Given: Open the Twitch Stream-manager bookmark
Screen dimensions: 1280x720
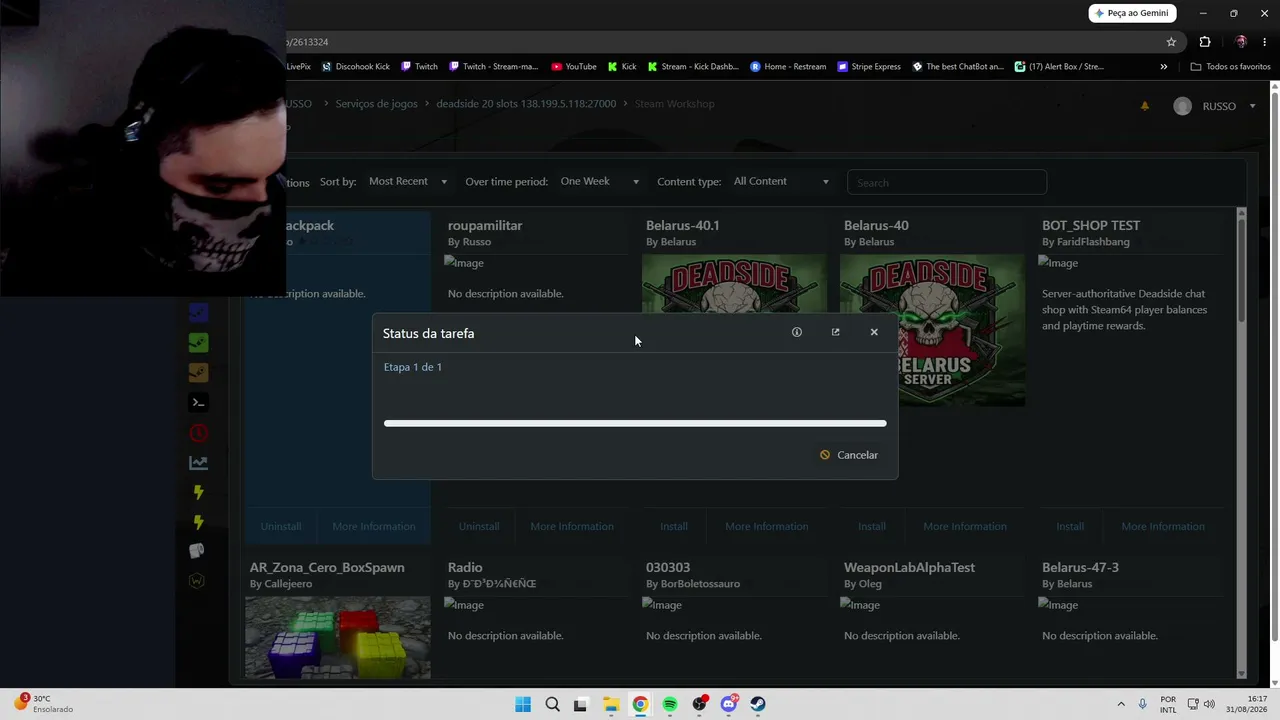Looking at the screenshot, I should click(x=494, y=67).
